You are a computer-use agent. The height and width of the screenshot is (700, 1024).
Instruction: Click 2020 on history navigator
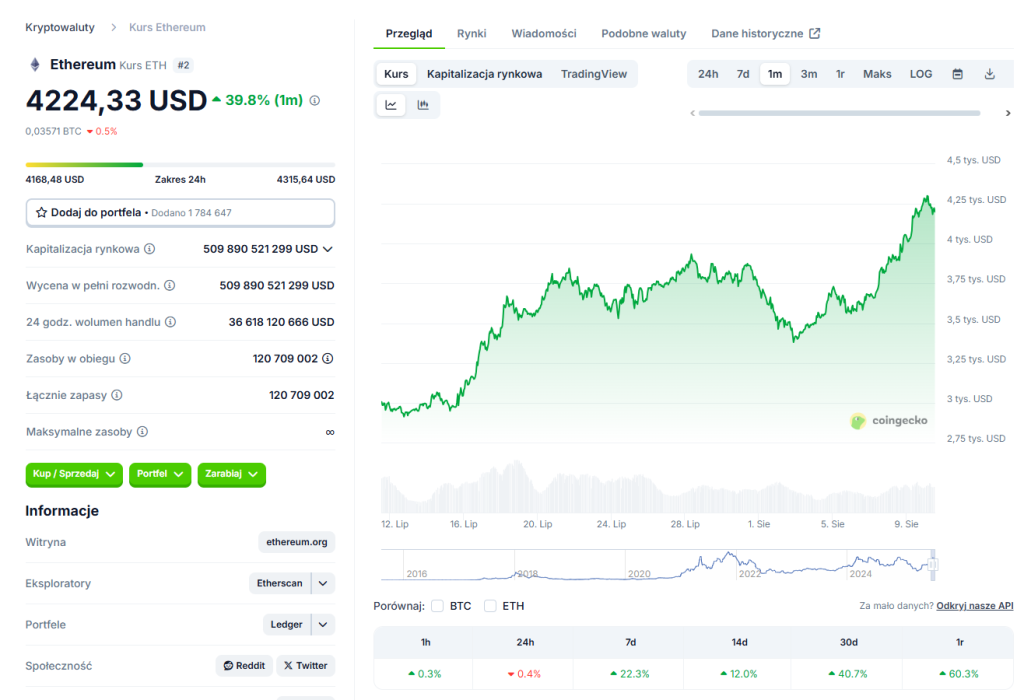(x=639, y=574)
